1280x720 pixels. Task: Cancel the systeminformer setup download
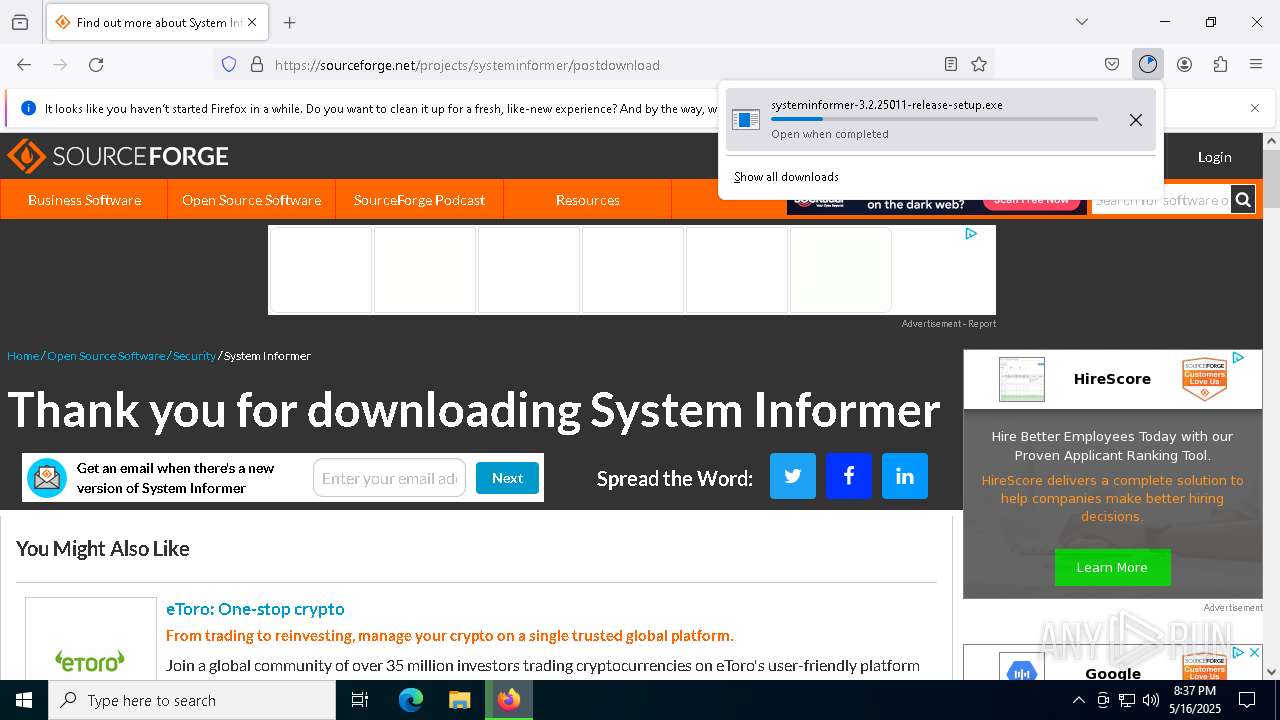[x=1136, y=120]
